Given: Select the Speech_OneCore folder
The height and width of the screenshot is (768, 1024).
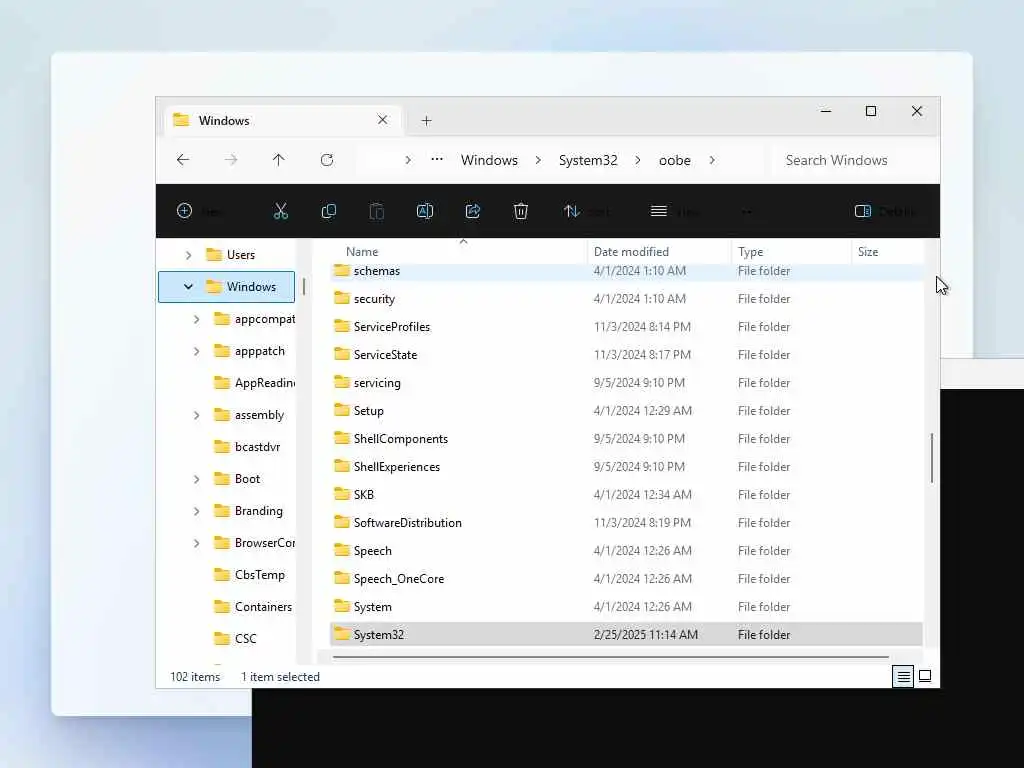Looking at the screenshot, I should [x=398, y=579].
